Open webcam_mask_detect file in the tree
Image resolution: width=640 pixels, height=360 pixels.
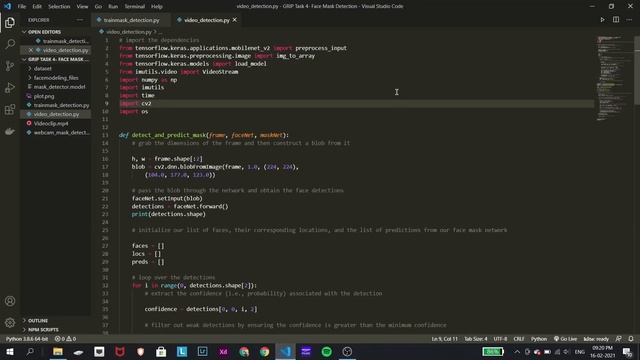click(x=56, y=133)
